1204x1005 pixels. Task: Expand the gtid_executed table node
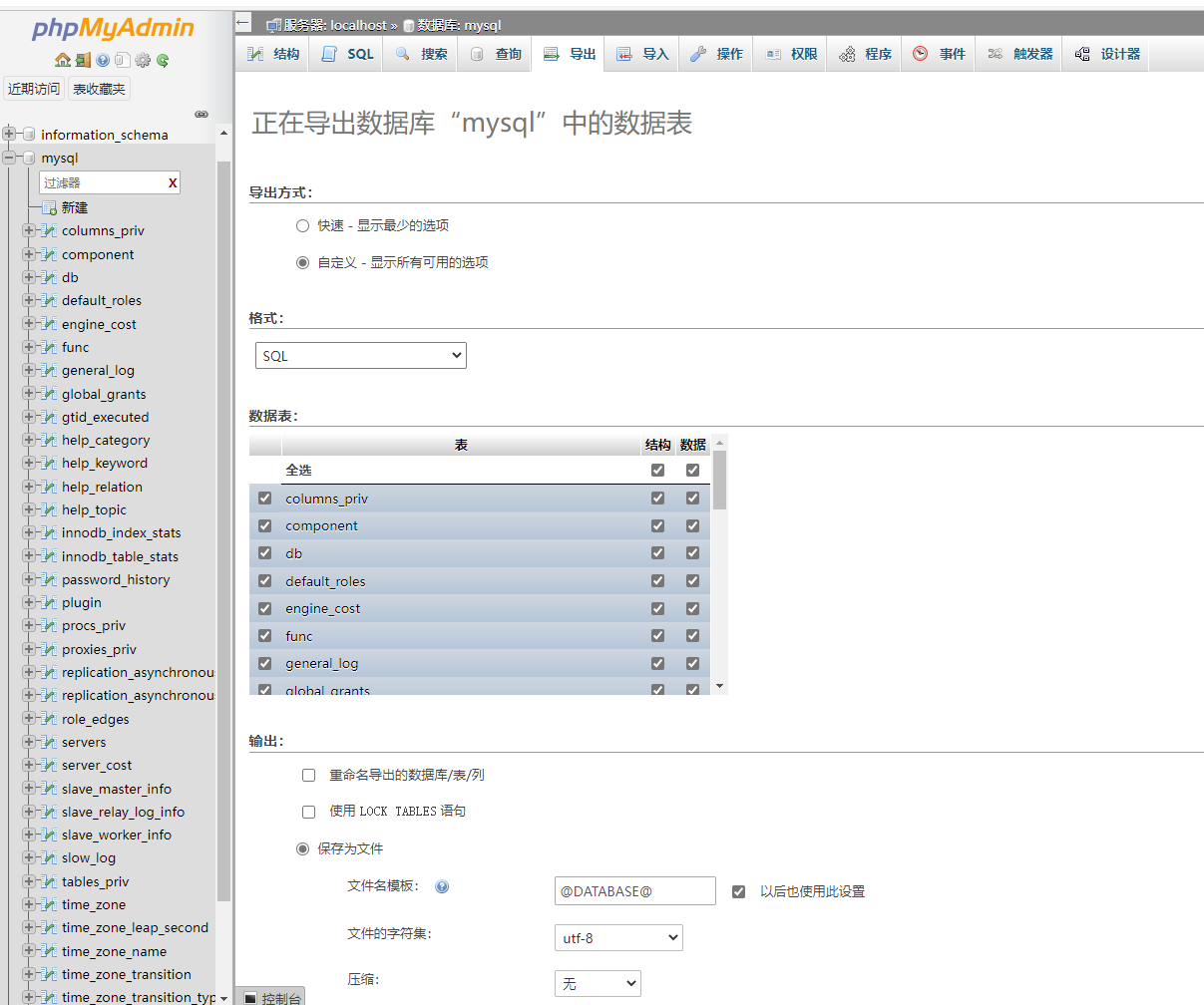pyautogui.click(x=29, y=417)
